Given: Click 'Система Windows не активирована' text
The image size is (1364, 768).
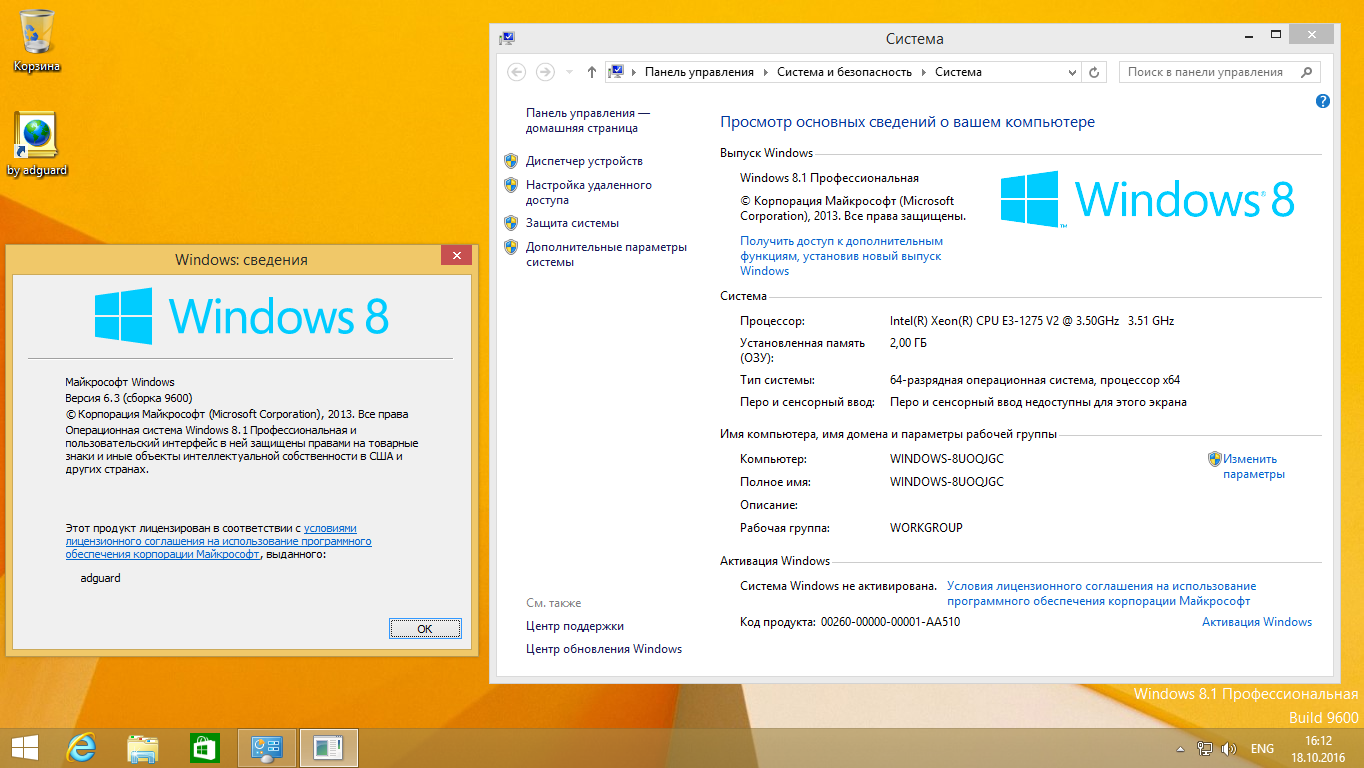Looking at the screenshot, I should 838,586.
